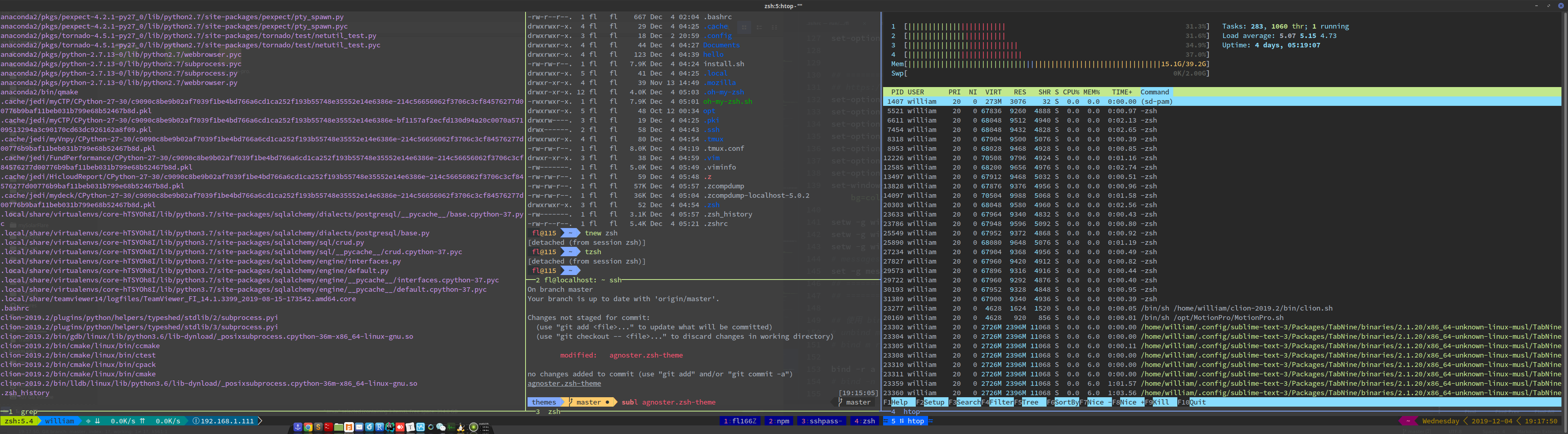Viewport: 1568px width, 434px height.
Task: Open the WeChat icon in dock
Action: pyautogui.click(x=441, y=427)
